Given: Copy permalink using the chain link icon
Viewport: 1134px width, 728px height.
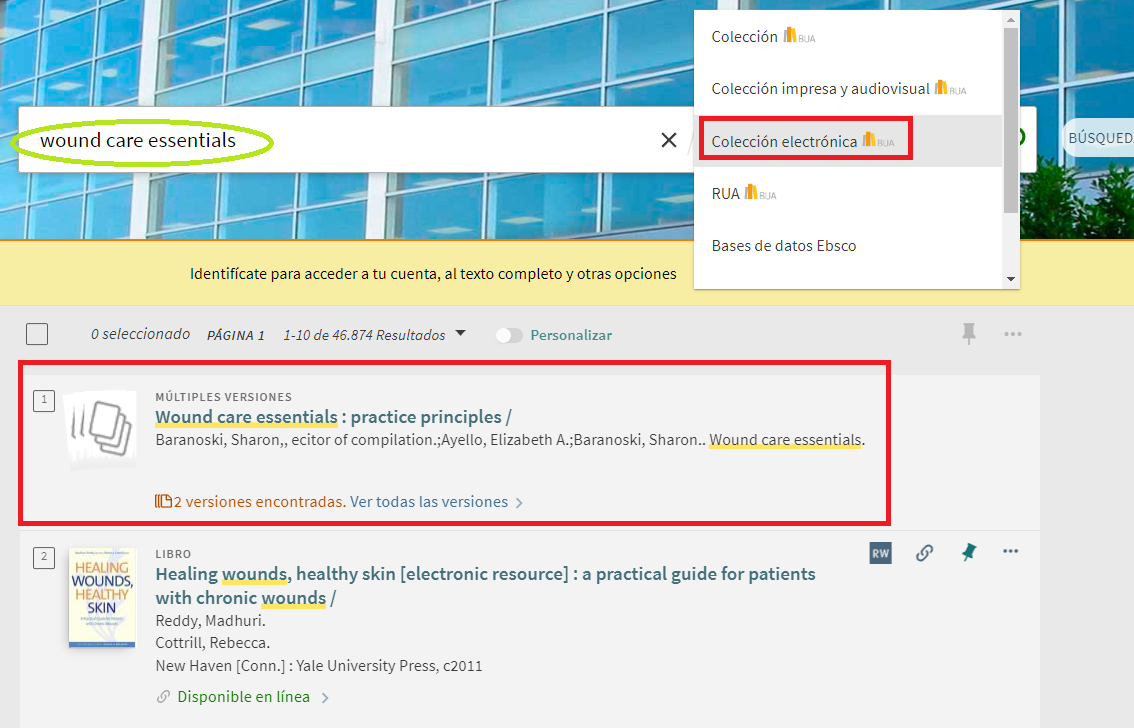Looking at the screenshot, I should pos(925,553).
